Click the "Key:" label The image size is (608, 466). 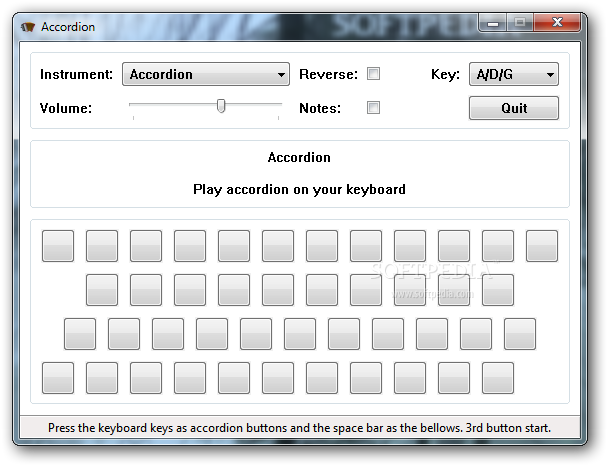pyautogui.click(x=445, y=74)
